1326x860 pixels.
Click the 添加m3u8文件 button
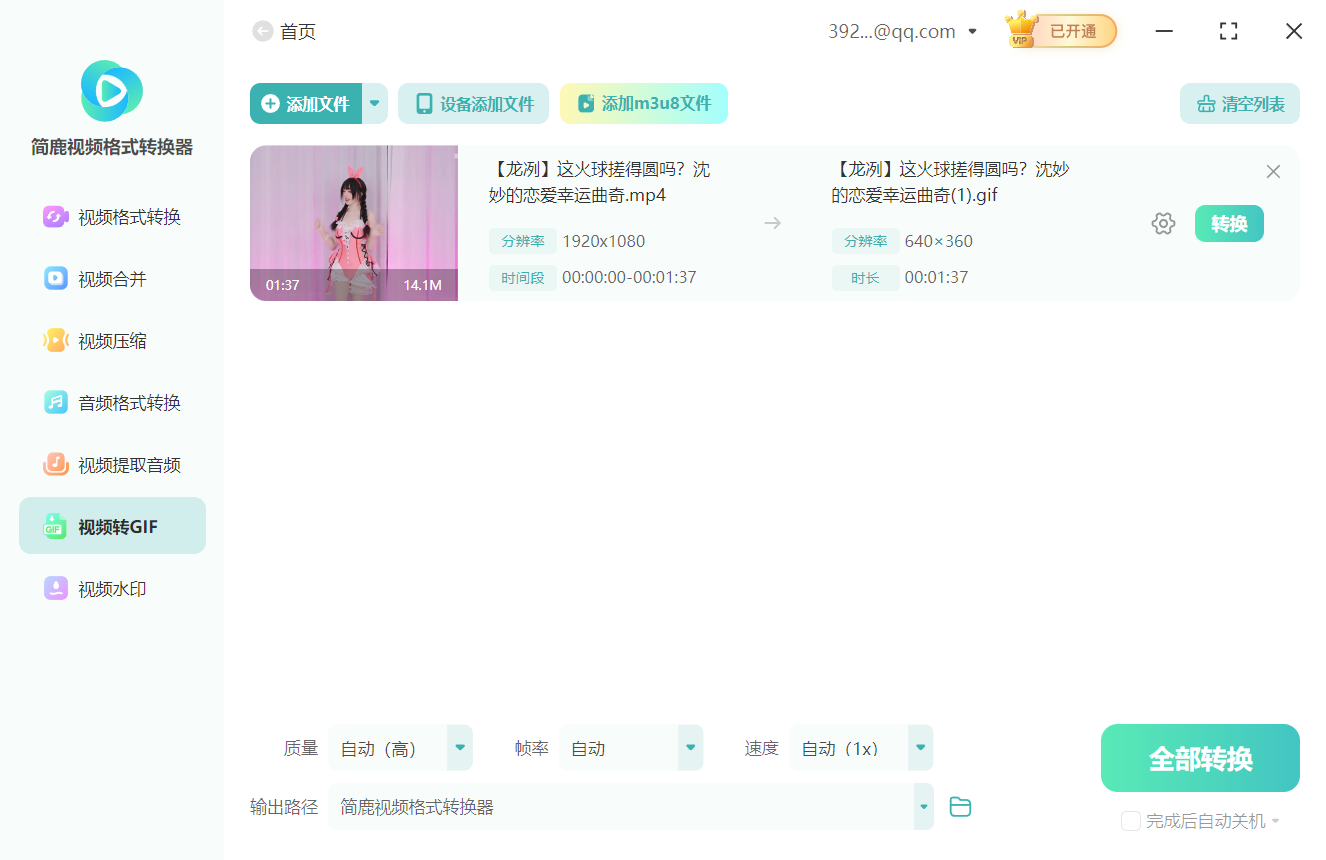(x=644, y=104)
